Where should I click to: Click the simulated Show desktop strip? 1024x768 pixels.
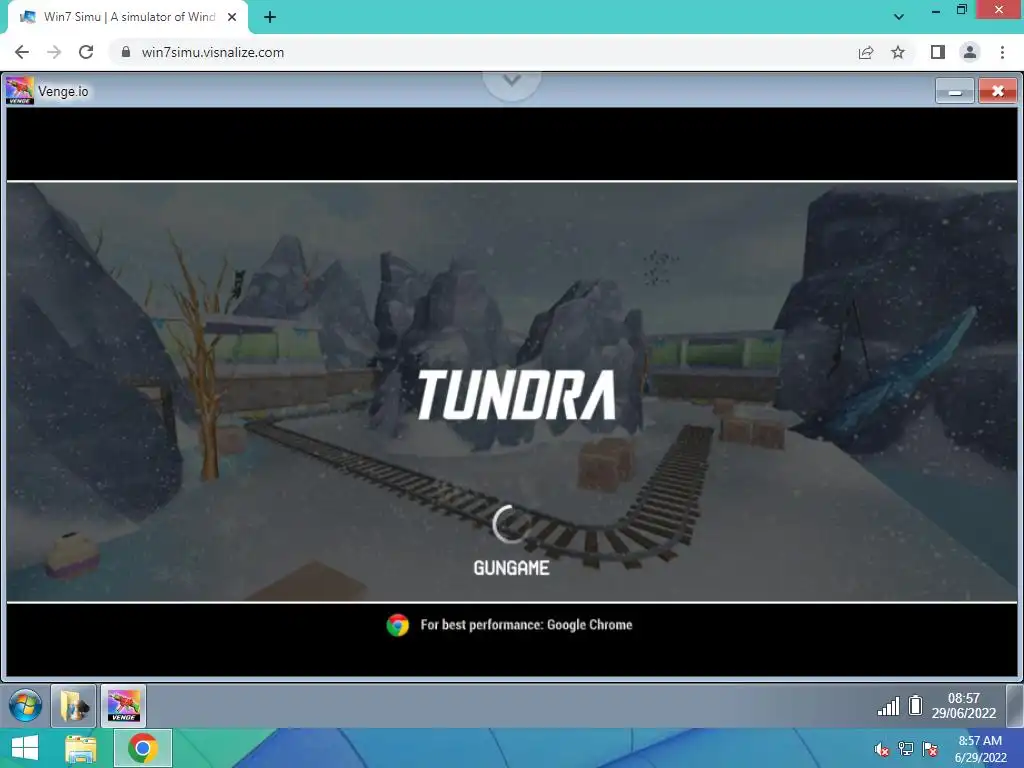1015,705
